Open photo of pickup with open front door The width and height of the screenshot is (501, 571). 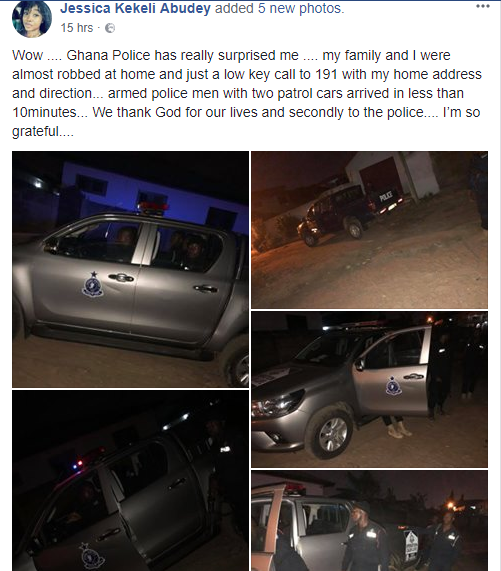point(369,389)
